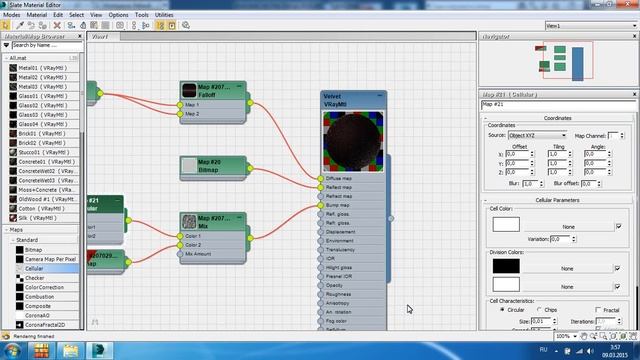Click the white Cell Color swatch
Image resolution: width=640 pixels, height=360 pixels.
click(x=506, y=224)
